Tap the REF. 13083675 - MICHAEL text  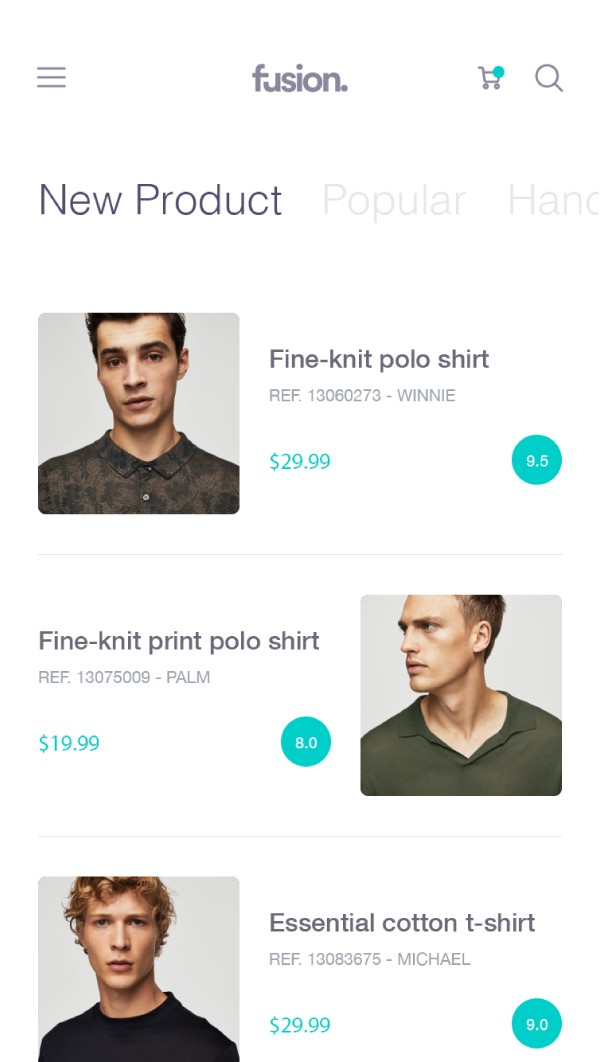(370, 960)
